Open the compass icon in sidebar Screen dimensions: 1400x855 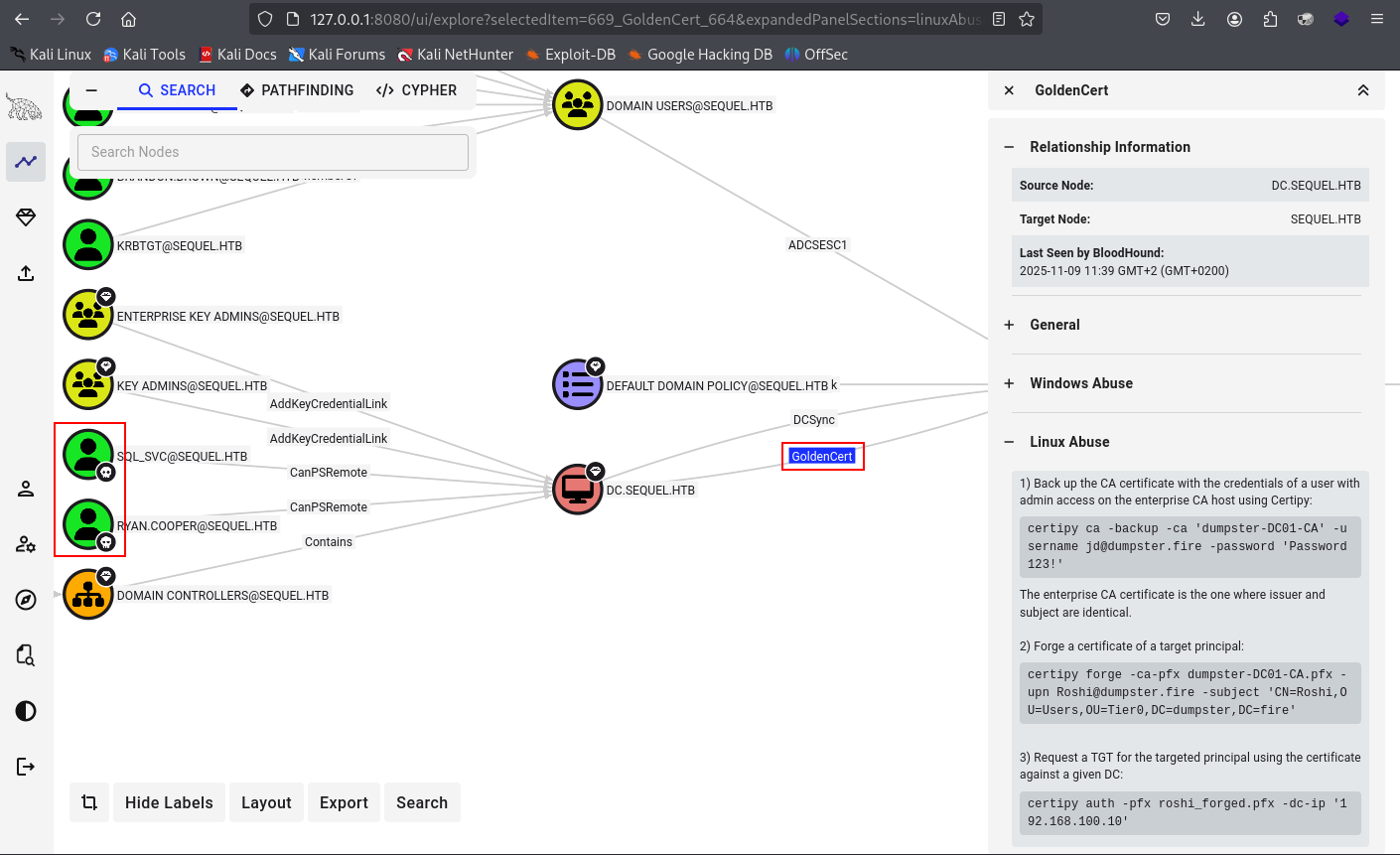(26, 600)
